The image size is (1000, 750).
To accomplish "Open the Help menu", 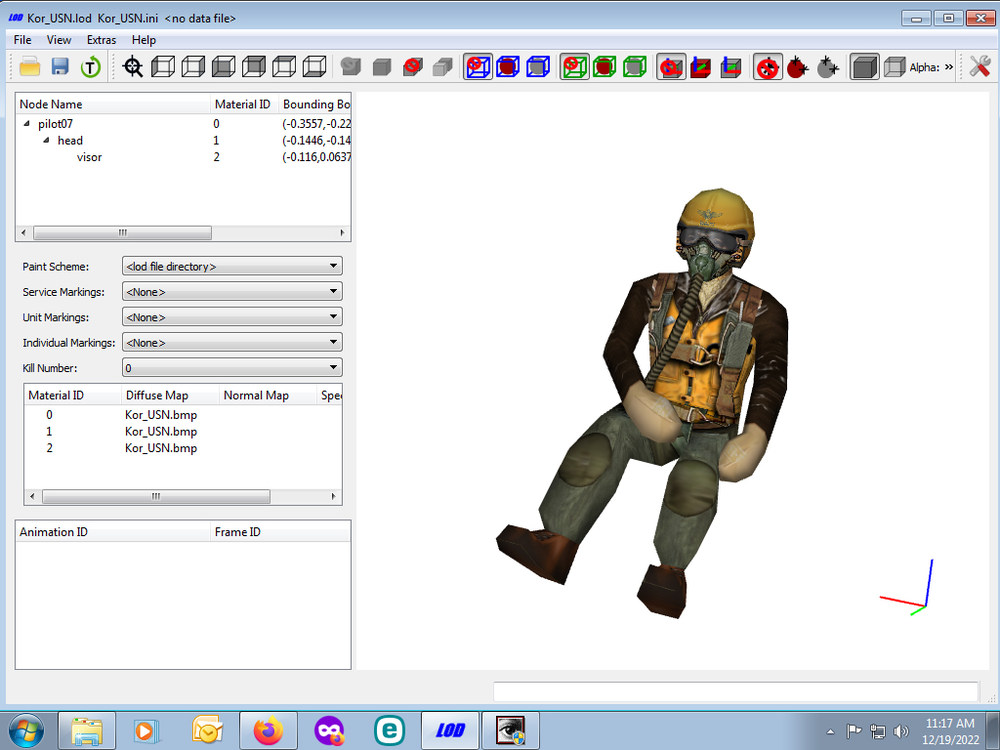I will (143, 40).
